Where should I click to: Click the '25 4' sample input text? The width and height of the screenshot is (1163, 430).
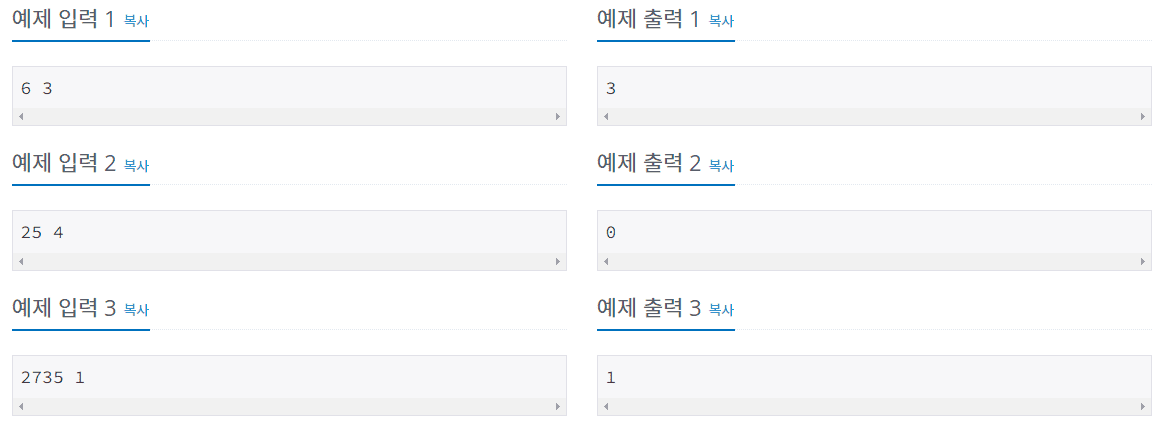click(x=42, y=233)
